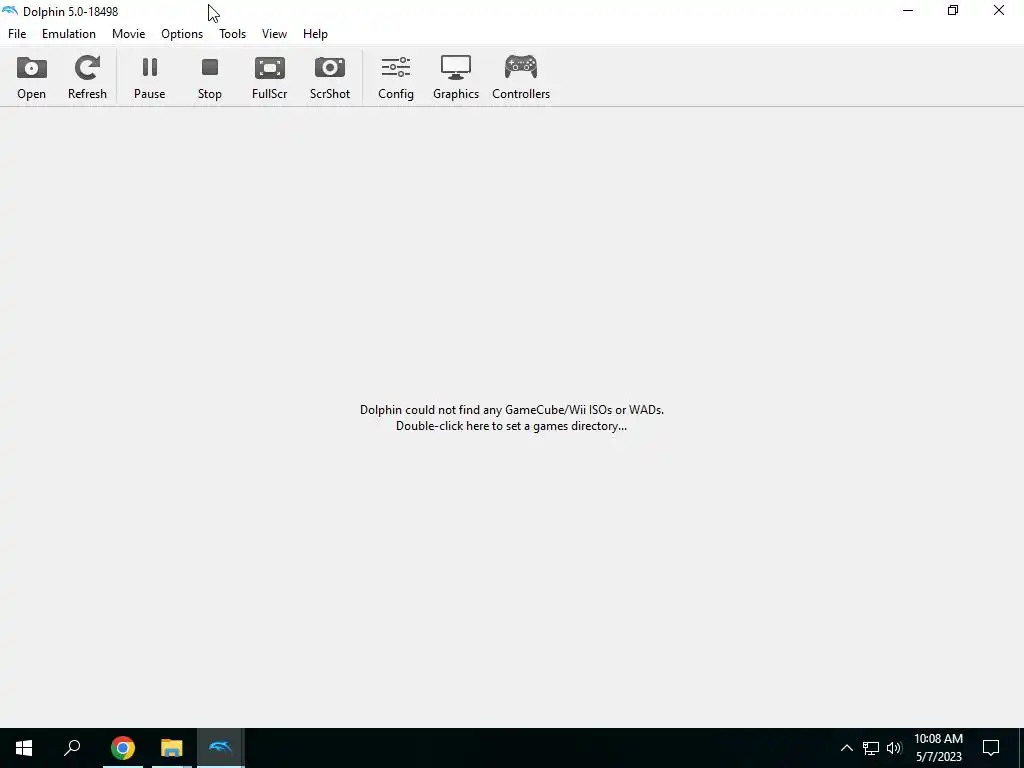This screenshot has width=1024, height=768.
Task: Show hidden system tray icons
Action: pos(846,748)
